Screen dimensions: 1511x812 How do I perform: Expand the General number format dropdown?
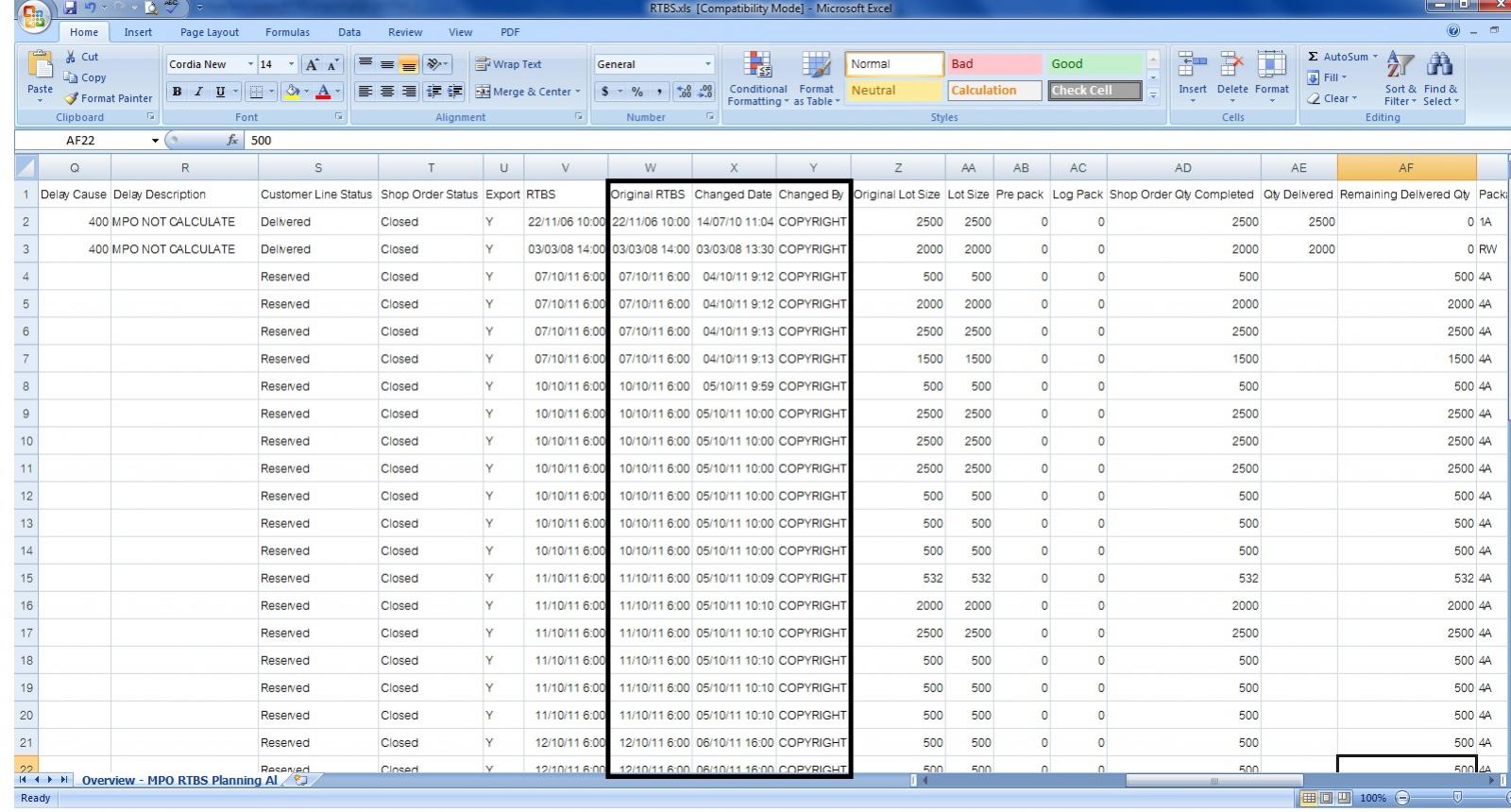pos(707,64)
